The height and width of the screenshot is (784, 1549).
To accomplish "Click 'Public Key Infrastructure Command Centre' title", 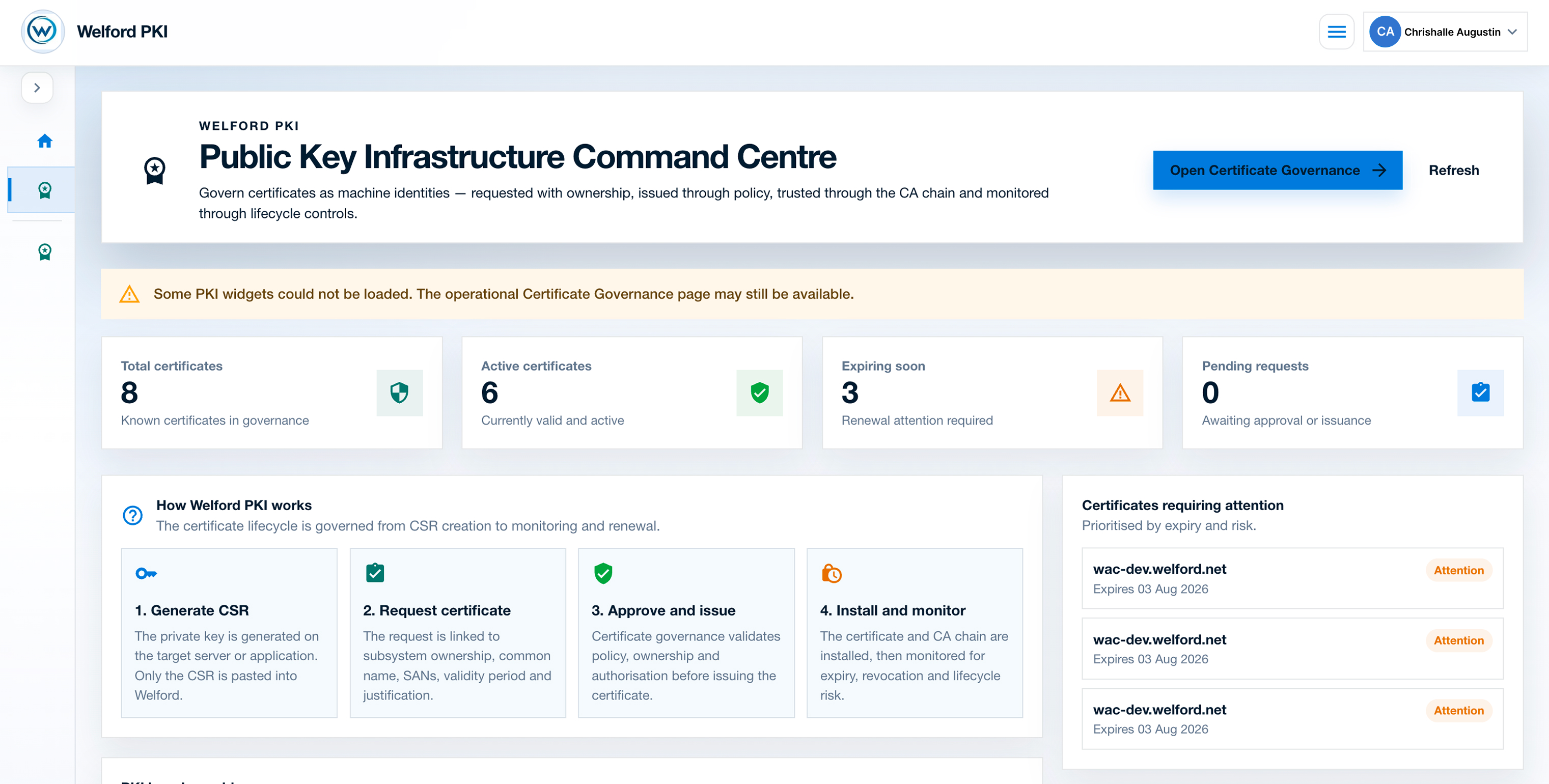I will (518, 156).
